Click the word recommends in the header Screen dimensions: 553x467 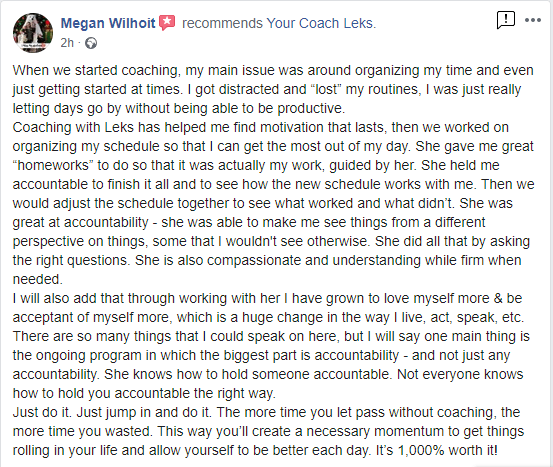click(x=222, y=23)
